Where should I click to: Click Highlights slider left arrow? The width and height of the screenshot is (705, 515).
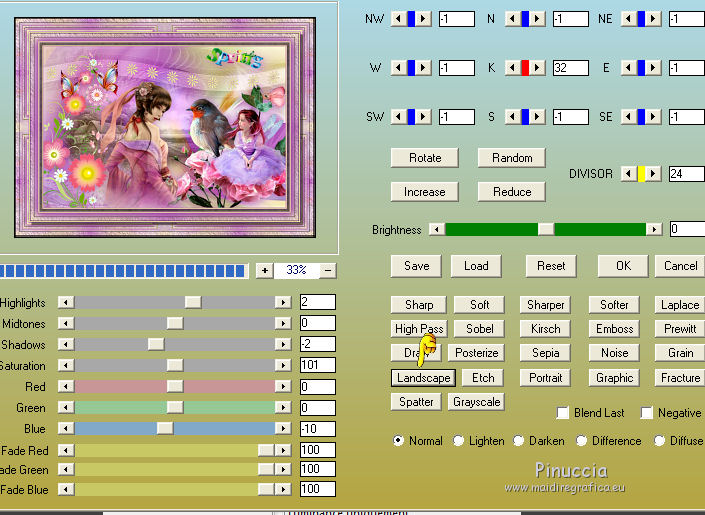coord(66,302)
